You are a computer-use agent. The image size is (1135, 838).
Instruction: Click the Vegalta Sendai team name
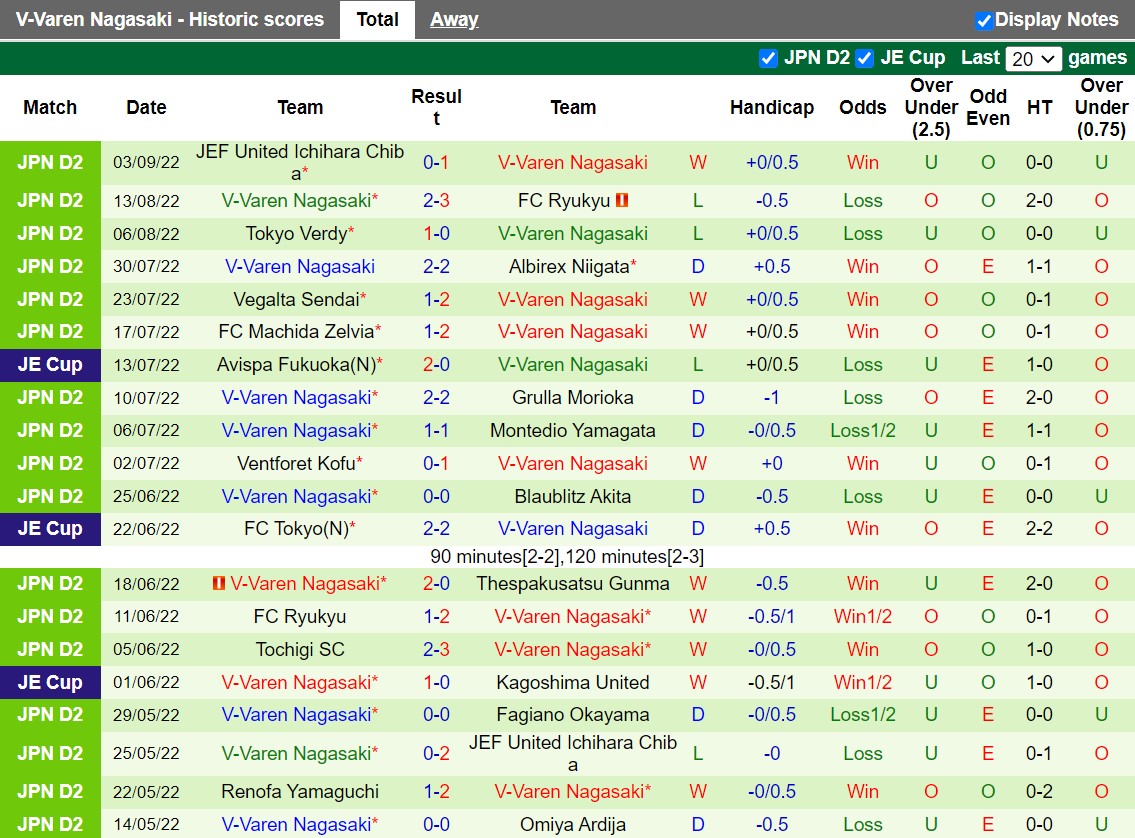tap(296, 299)
